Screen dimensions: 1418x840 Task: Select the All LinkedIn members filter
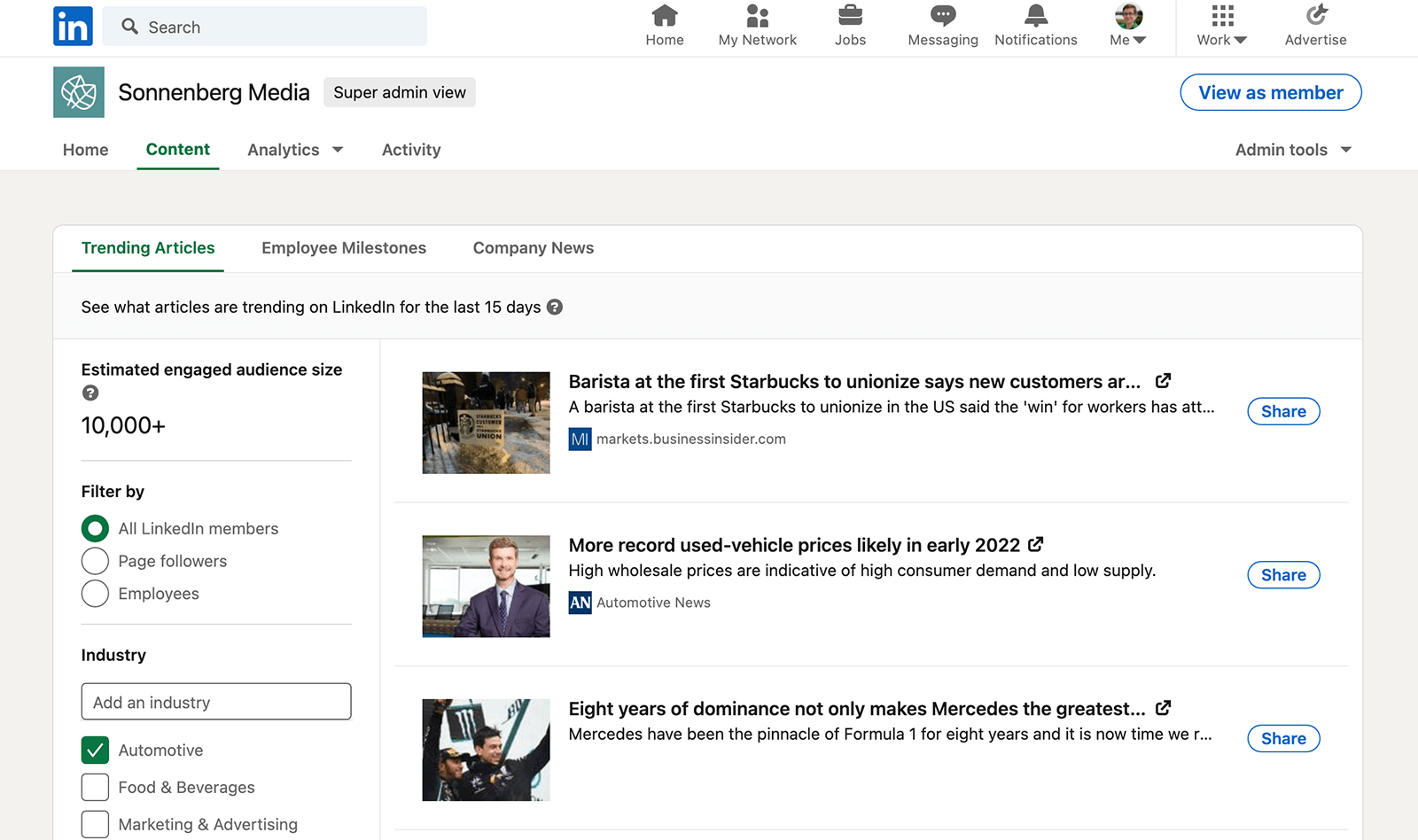[95, 528]
